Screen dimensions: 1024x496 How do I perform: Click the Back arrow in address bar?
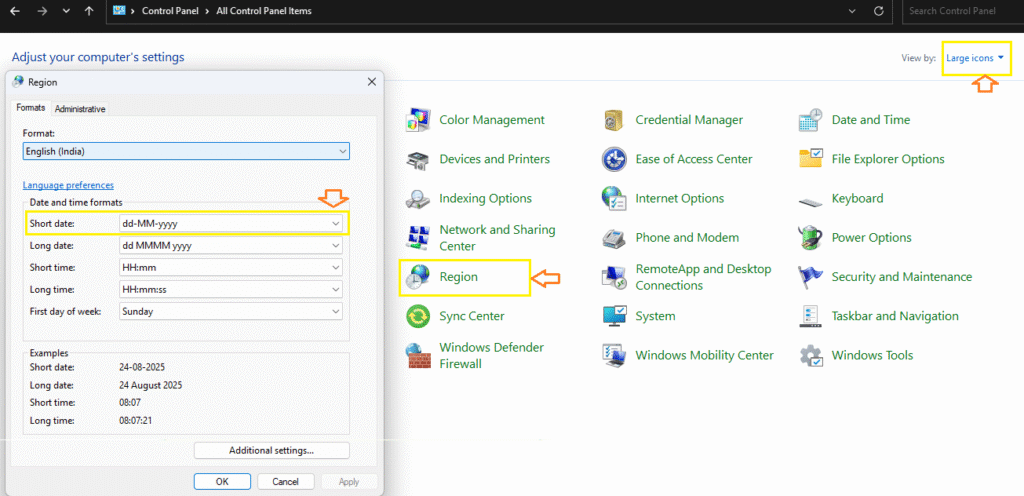15,11
